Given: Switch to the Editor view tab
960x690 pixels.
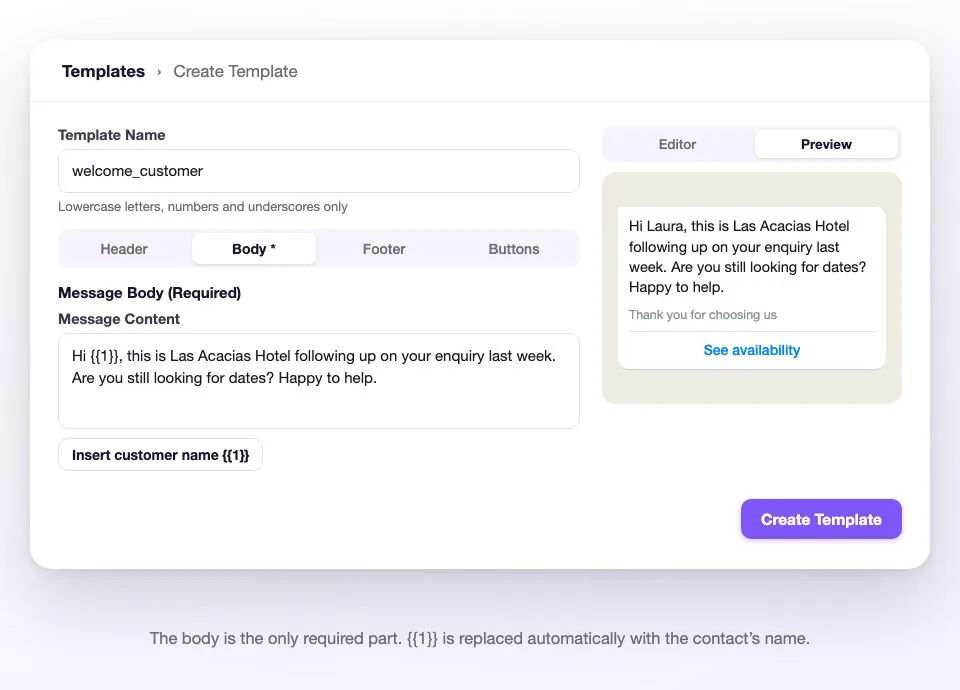Looking at the screenshot, I should [x=677, y=144].
